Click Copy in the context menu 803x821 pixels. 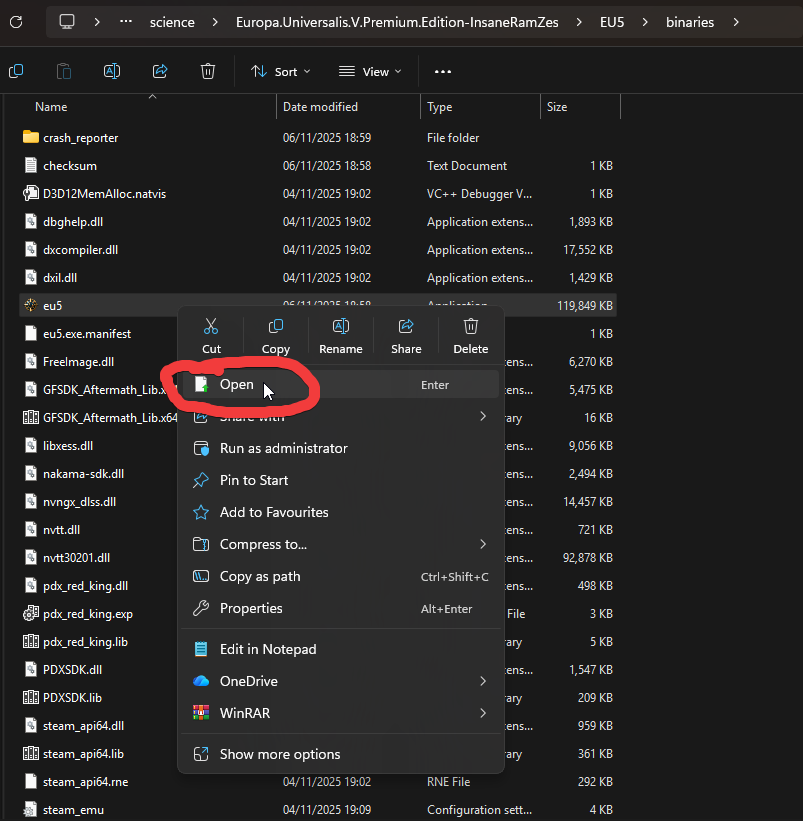276,336
